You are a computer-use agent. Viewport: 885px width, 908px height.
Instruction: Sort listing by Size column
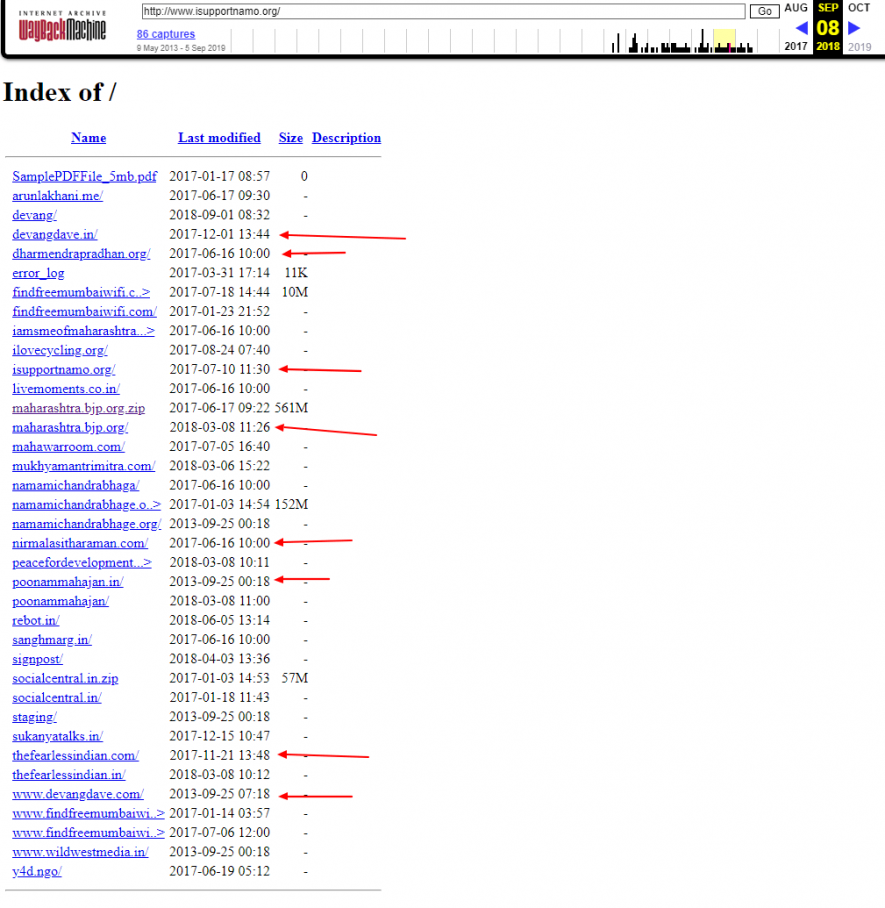coord(291,138)
